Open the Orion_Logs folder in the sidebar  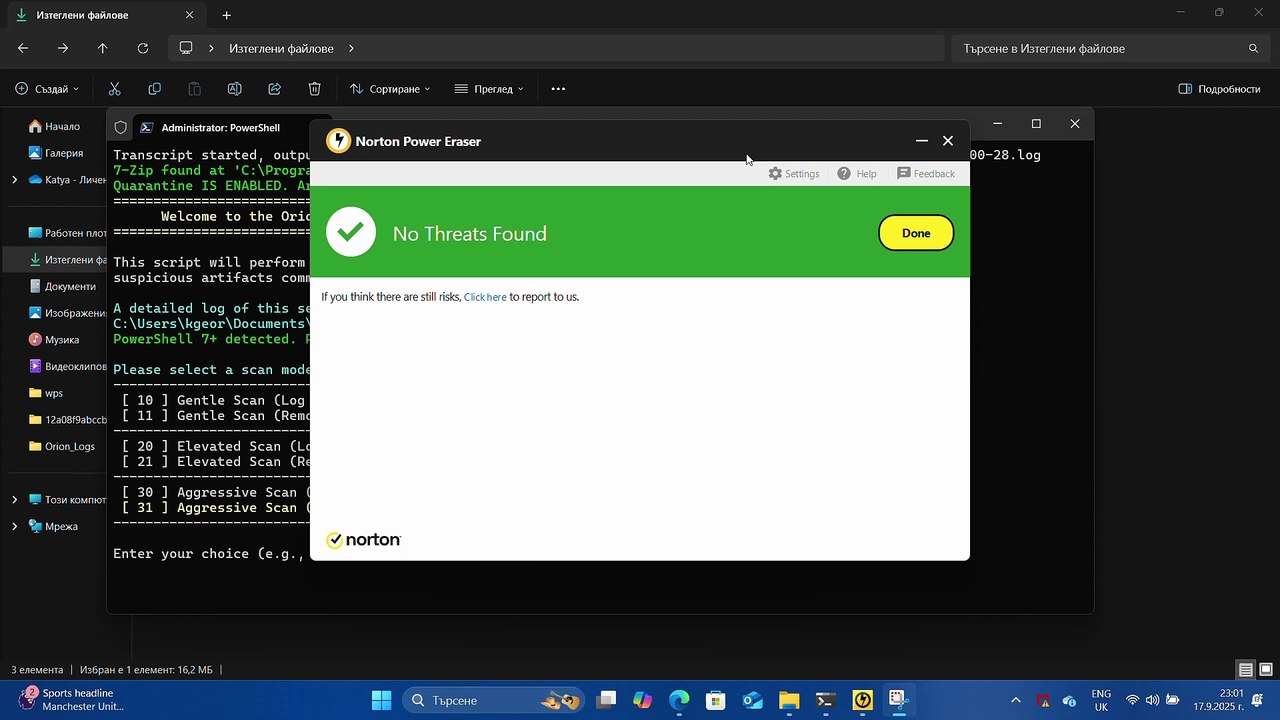62,446
